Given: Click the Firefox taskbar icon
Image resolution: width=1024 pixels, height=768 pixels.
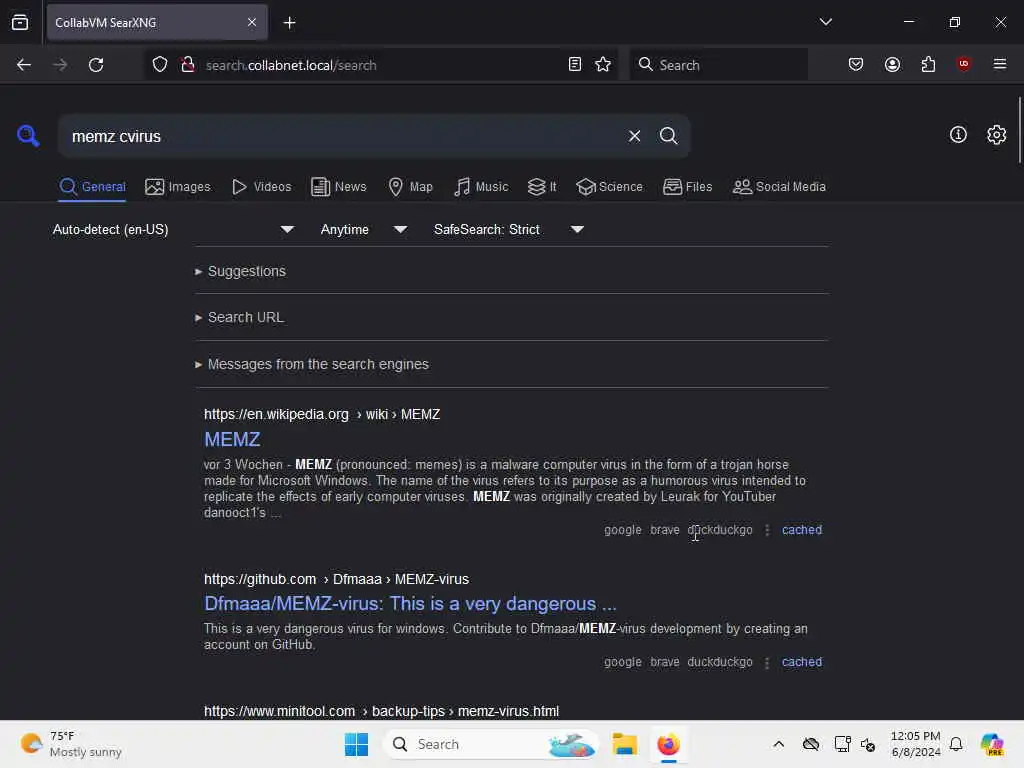Looking at the screenshot, I should point(668,744).
